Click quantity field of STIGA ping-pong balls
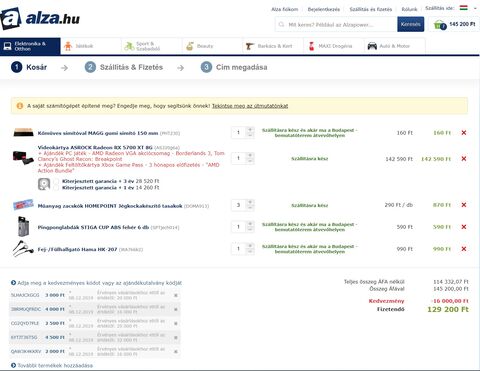This screenshot has width=480, height=371. pyautogui.click(x=239, y=227)
